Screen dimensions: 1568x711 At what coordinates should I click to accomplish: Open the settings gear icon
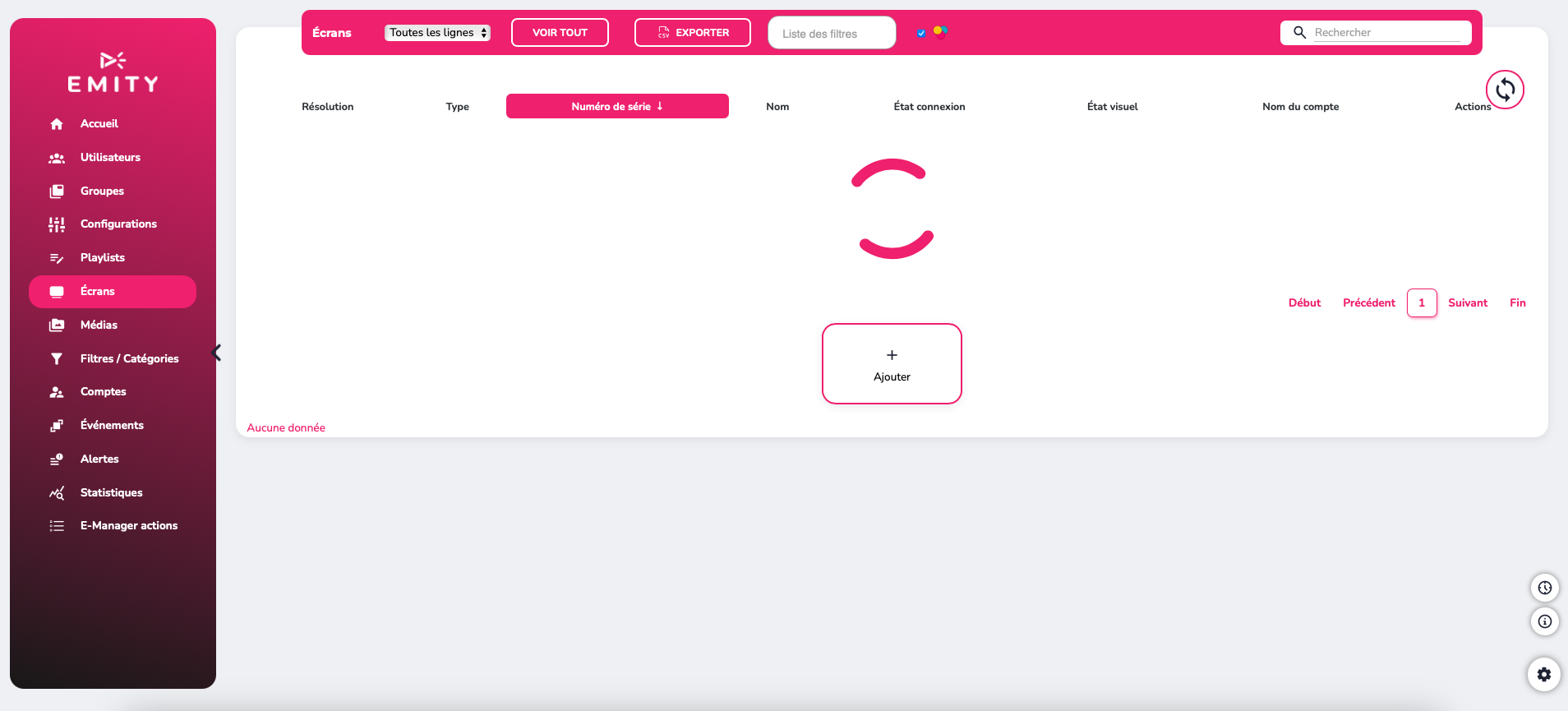click(x=1544, y=675)
